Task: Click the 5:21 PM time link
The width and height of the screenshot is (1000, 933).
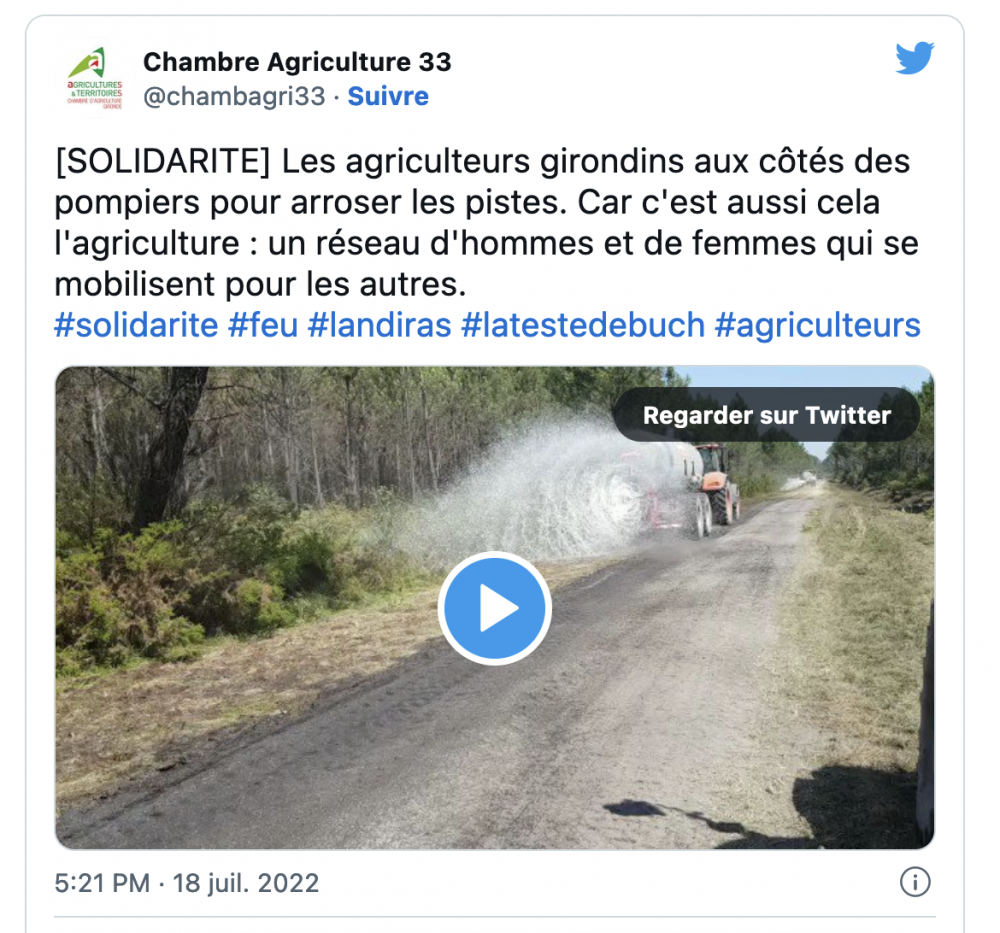Action: coord(102,883)
